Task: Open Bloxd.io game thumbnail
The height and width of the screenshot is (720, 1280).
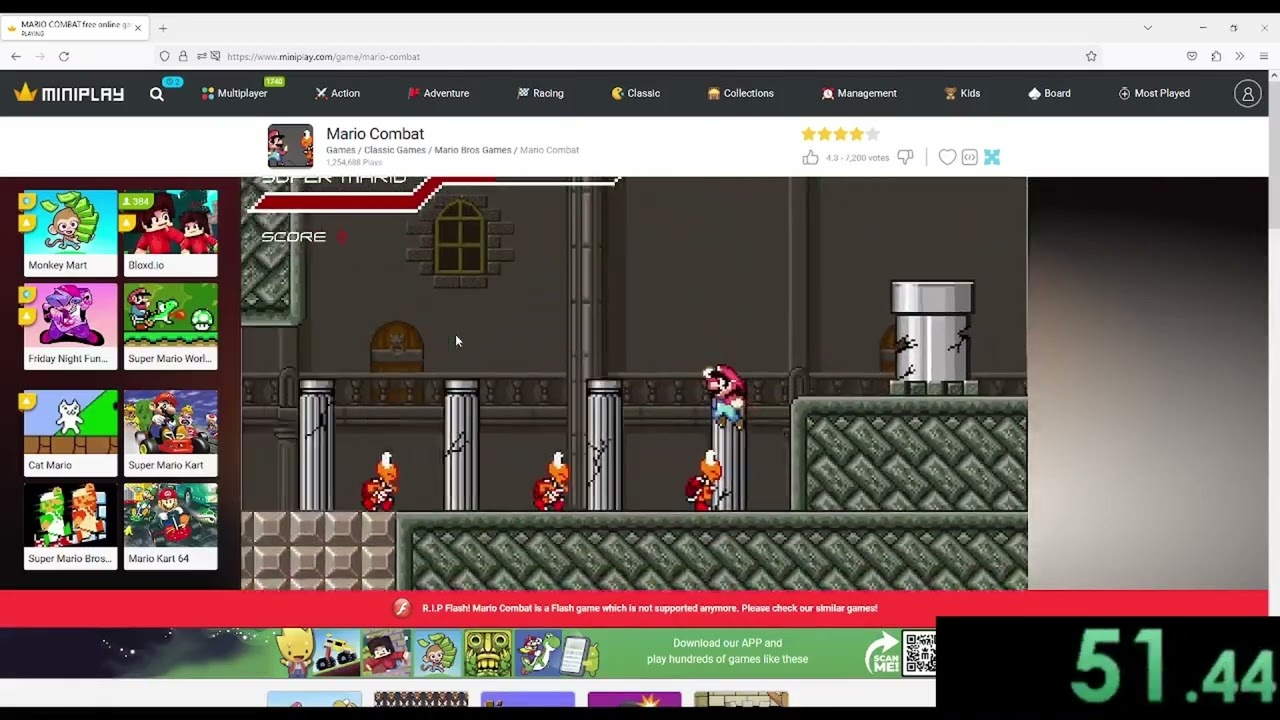Action: 170,233
